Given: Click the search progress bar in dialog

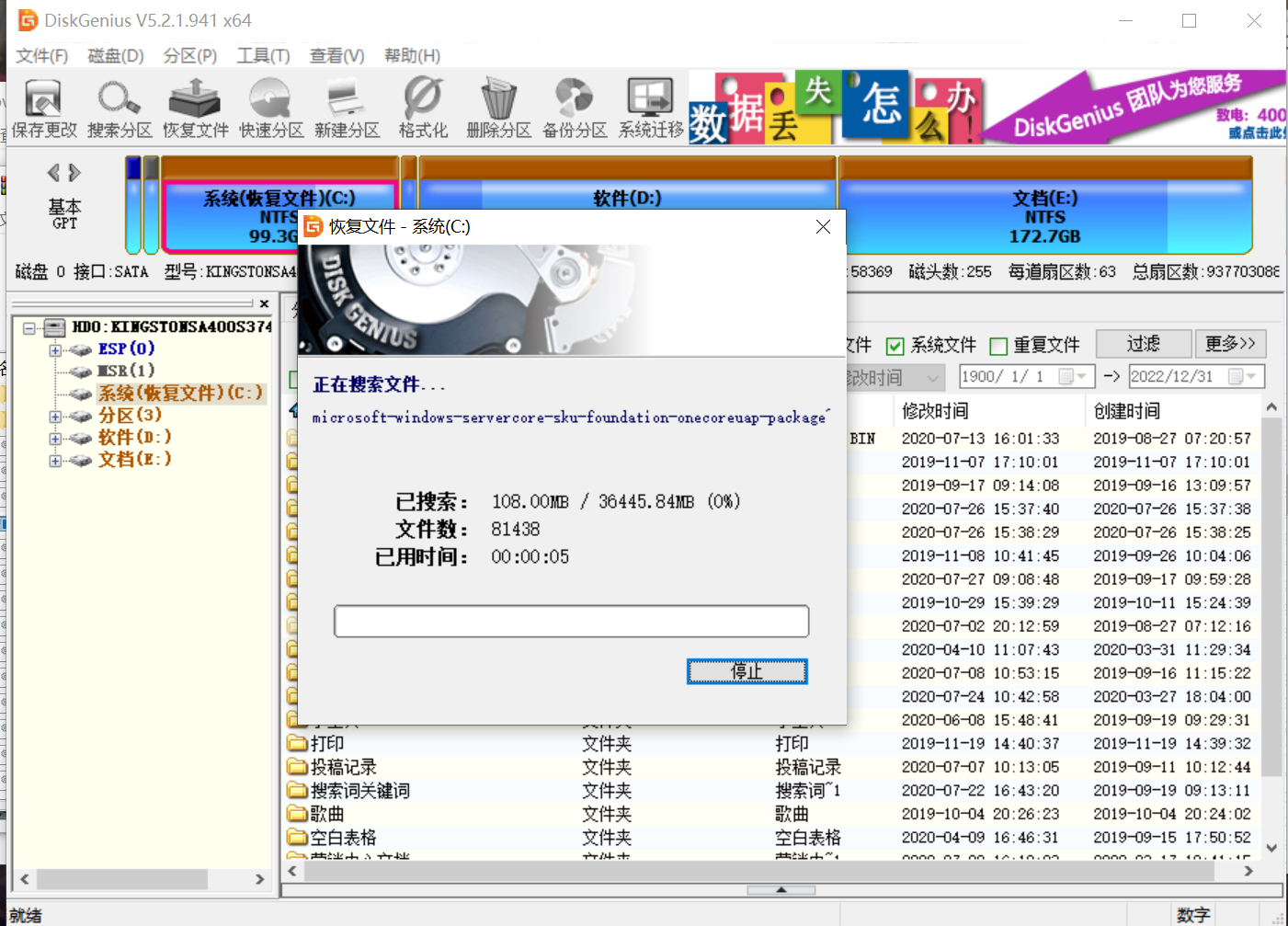Looking at the screenshot, I should coord(572,621).
